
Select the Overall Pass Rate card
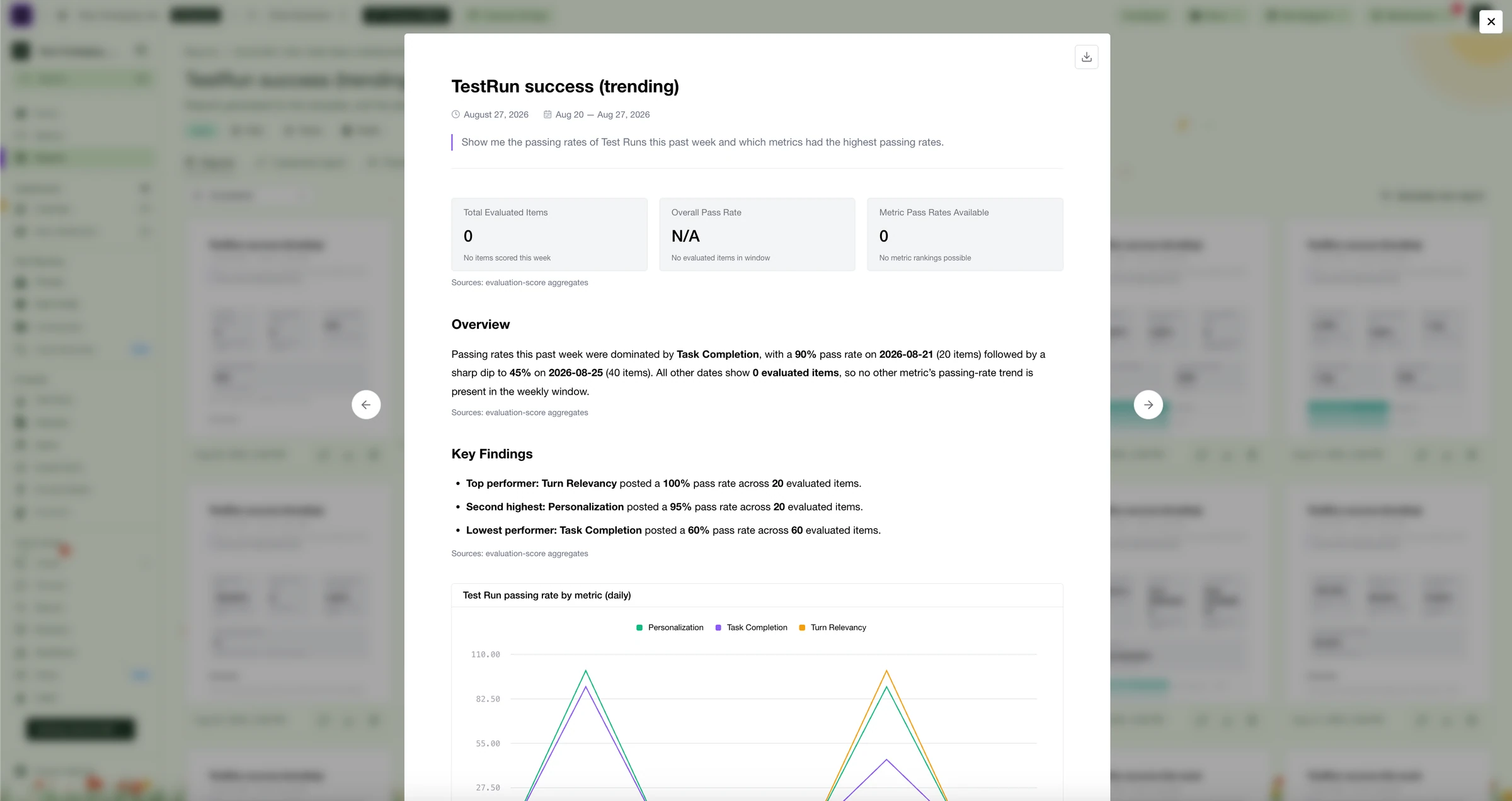pos(757,235)
